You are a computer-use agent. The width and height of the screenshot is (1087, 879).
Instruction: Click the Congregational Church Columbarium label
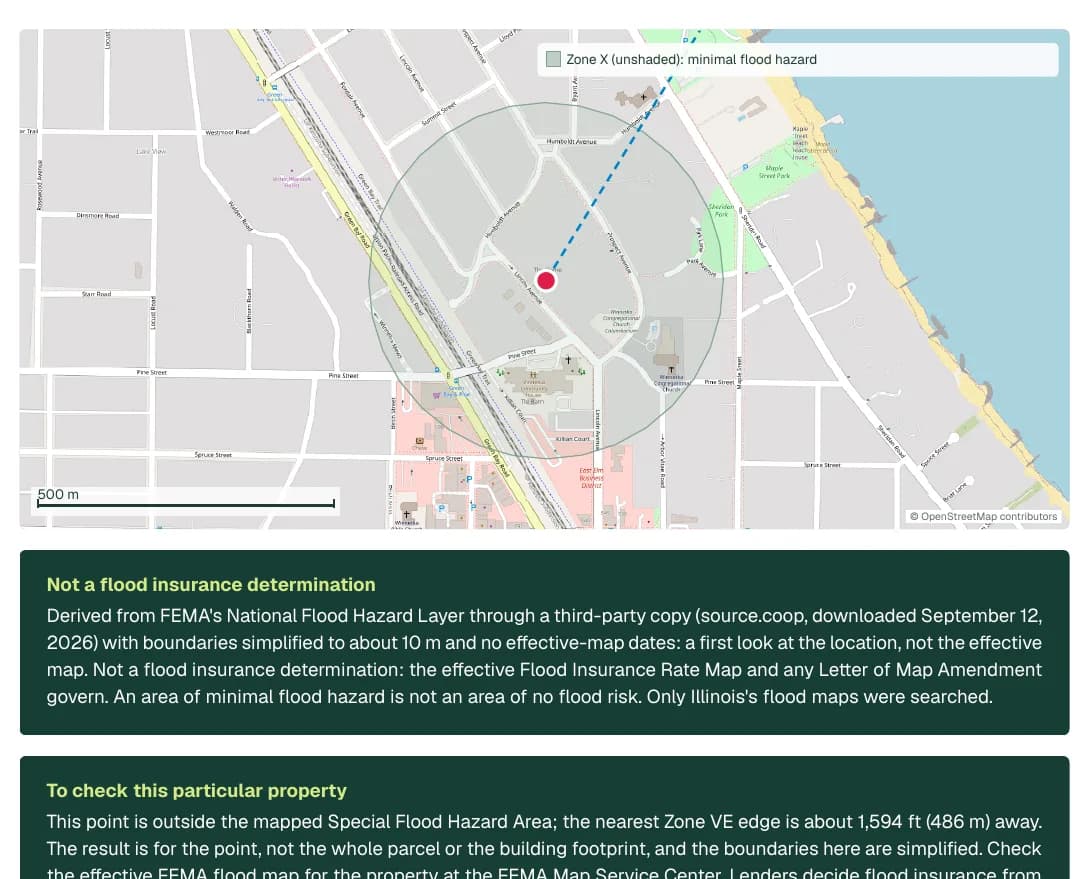pos(621,322)
